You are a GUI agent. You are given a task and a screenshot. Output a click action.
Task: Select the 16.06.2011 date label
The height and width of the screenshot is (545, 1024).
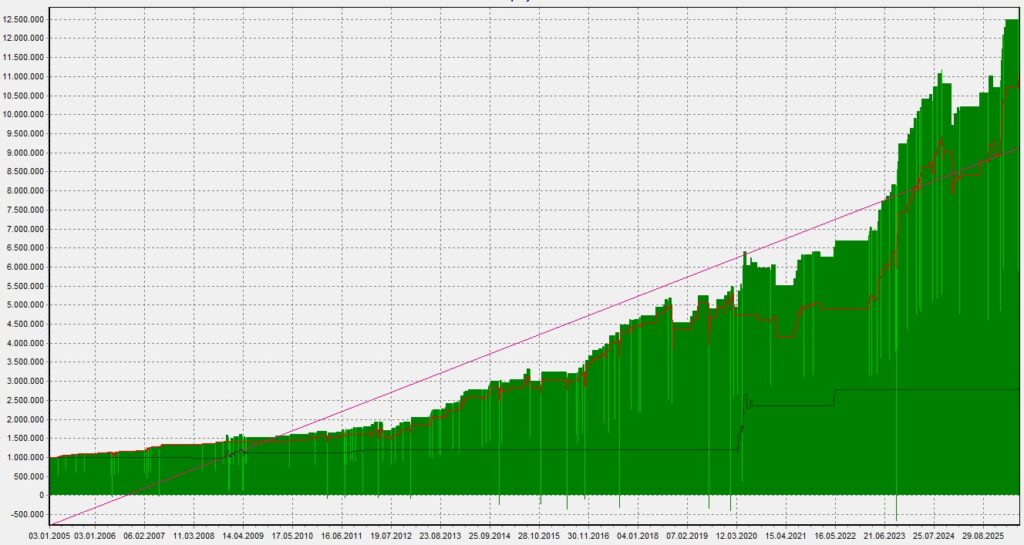[342, 536]
